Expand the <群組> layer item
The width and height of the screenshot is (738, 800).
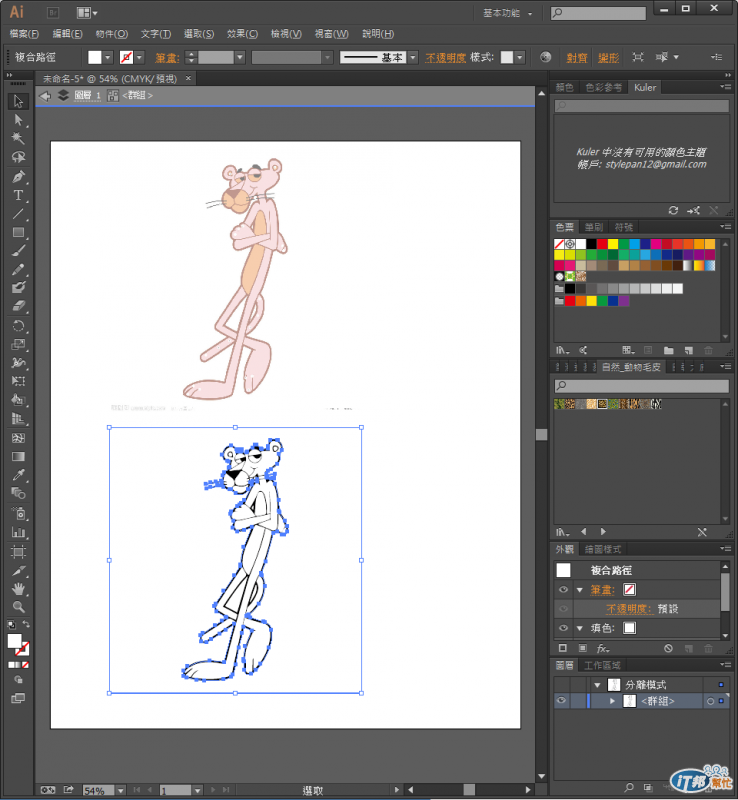click(x=612, y=701)
